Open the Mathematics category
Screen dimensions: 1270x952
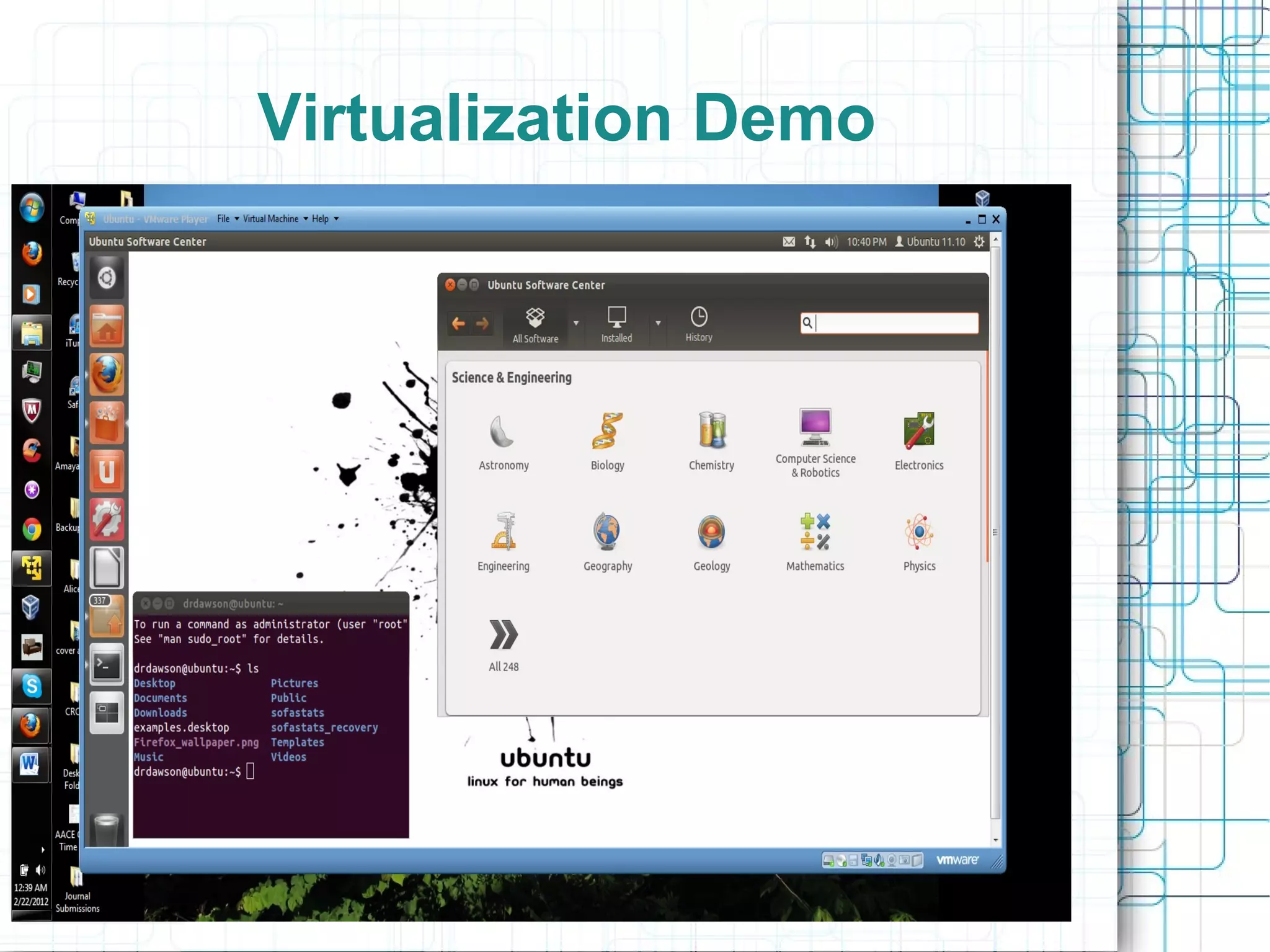pyautogui.click(x=815, y=542)
